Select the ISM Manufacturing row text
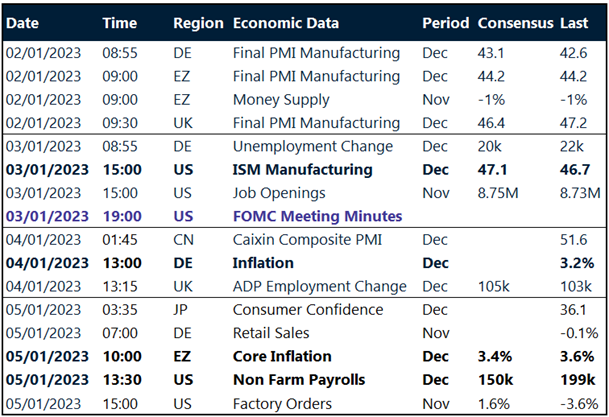 tap(302, 170)
